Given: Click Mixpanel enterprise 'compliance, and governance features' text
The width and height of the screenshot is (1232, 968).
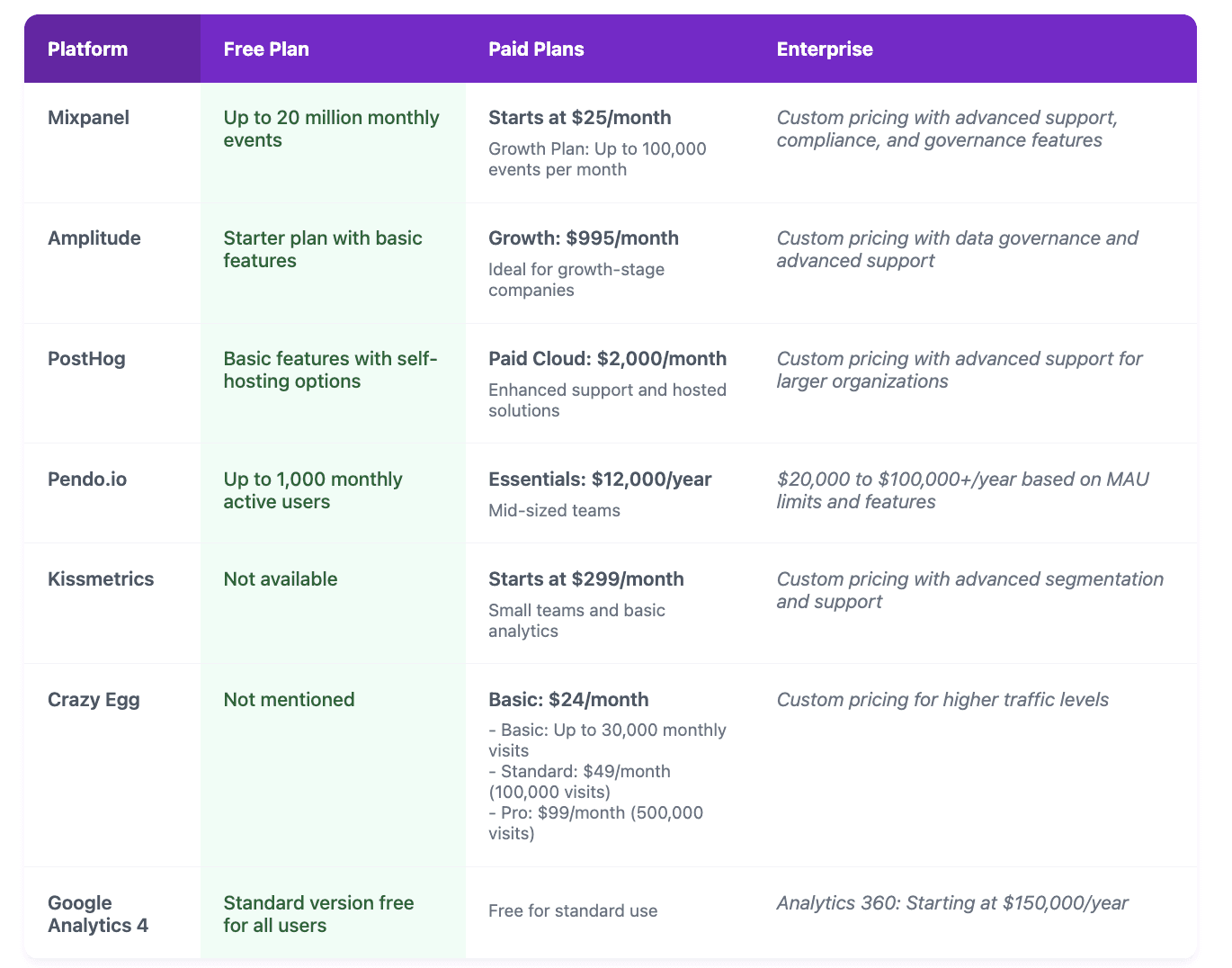Looking at the screenshot, I should tap(940, 140).
